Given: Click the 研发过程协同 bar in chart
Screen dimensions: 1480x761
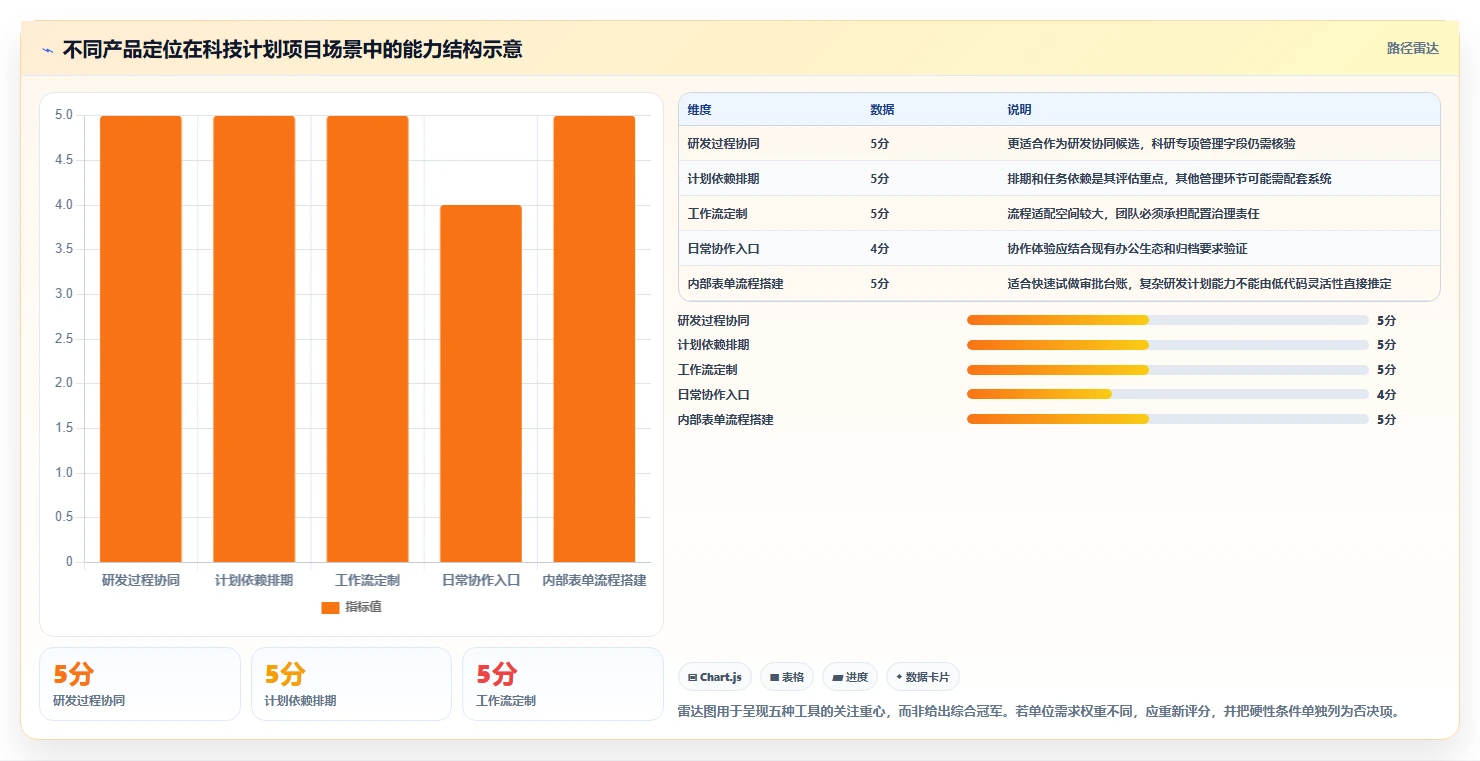Looking at the screenshot, I should point(141,339).
